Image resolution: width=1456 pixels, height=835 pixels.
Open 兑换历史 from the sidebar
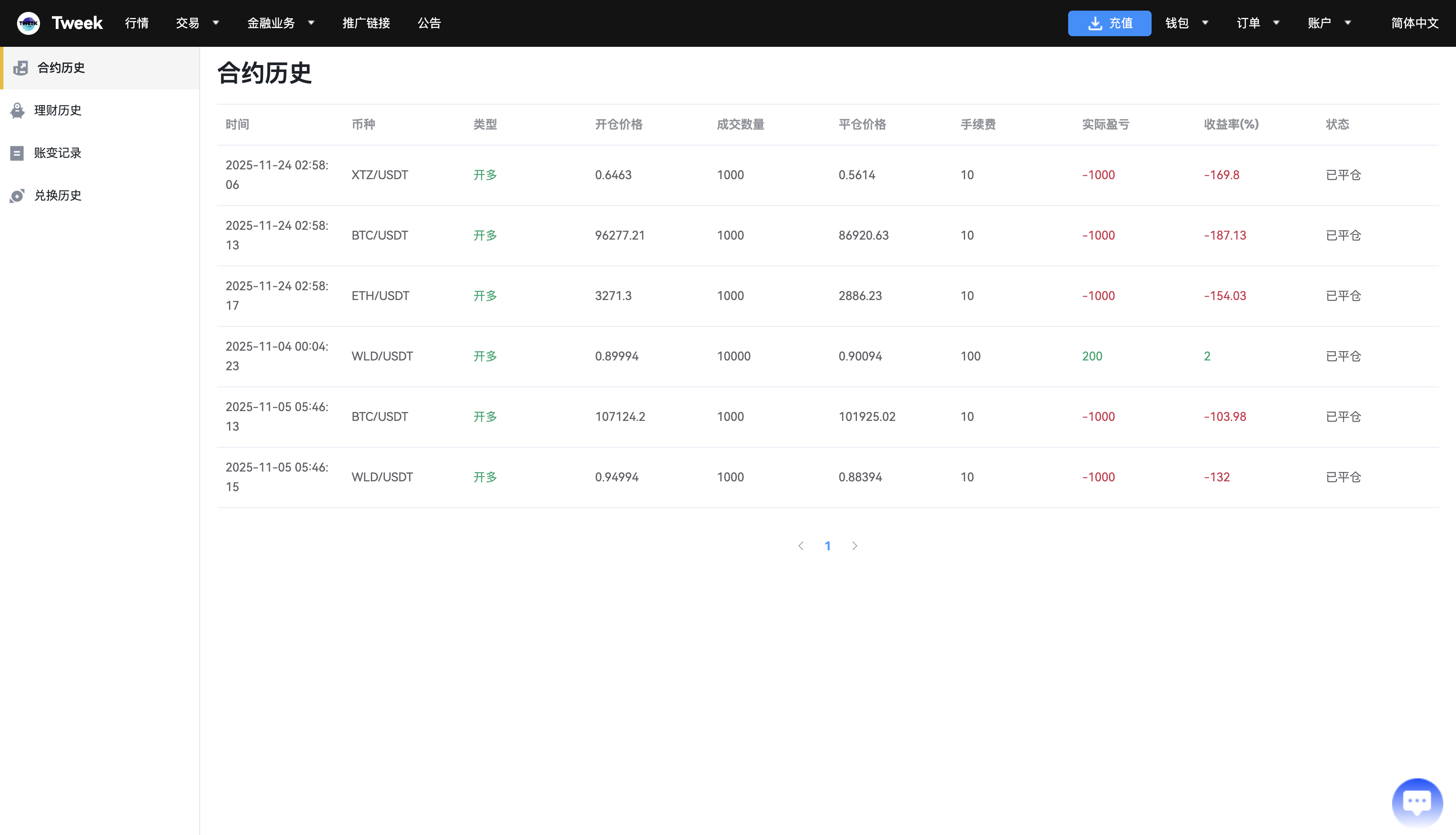[x=17, y=196]
